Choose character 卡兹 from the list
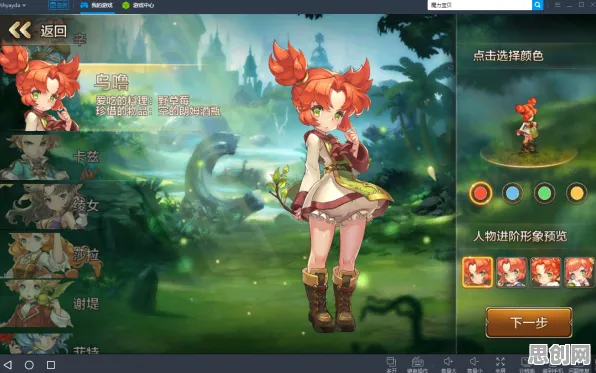The height and width of the screenshot is (373, 596). tap(49, 157)
